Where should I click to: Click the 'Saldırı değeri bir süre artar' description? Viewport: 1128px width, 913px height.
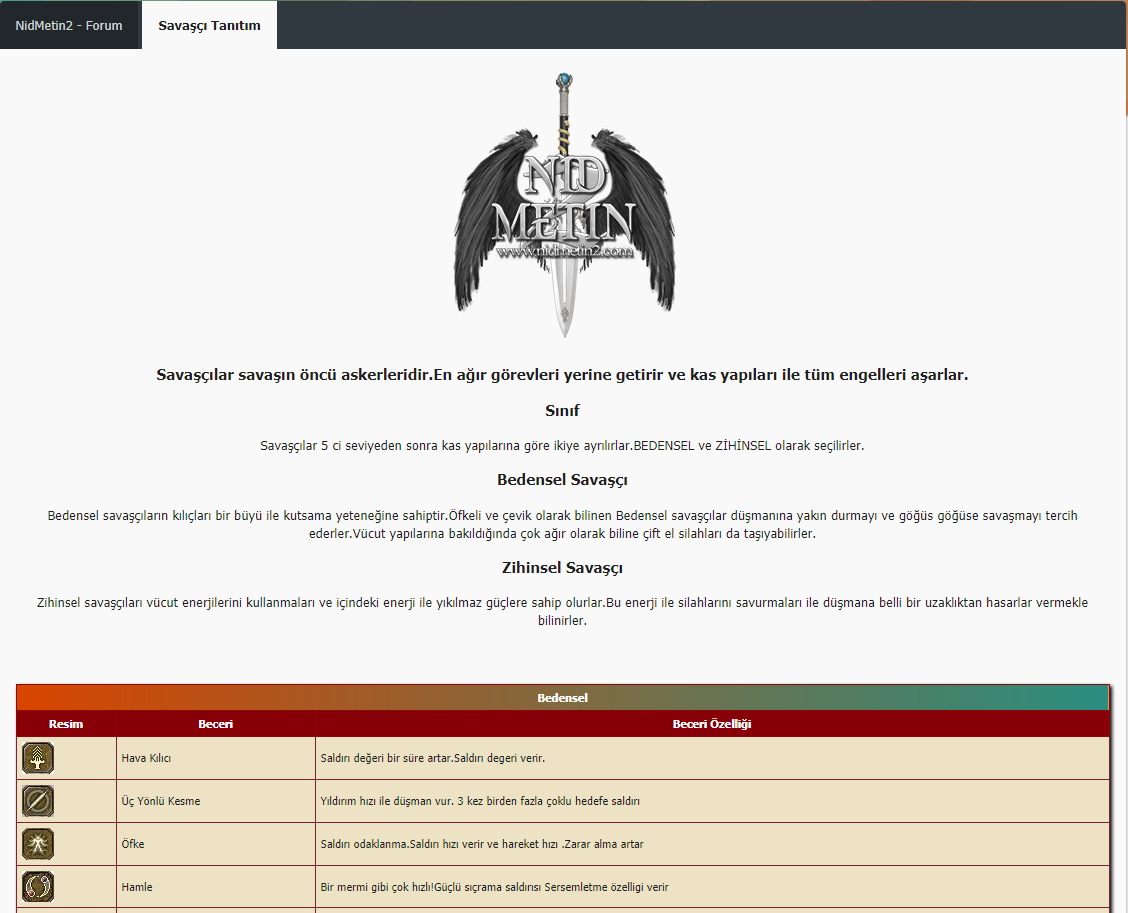(x=712, y=758)
